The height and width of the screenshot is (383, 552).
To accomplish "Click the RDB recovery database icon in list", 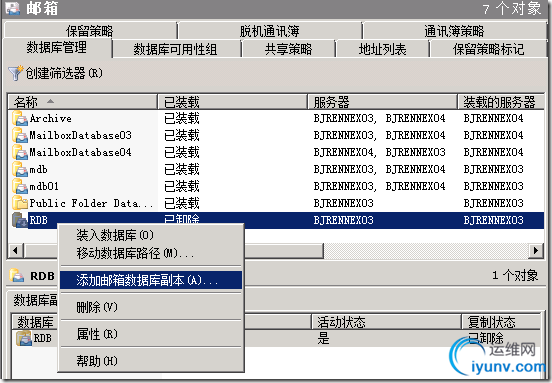I will point(20,220).
